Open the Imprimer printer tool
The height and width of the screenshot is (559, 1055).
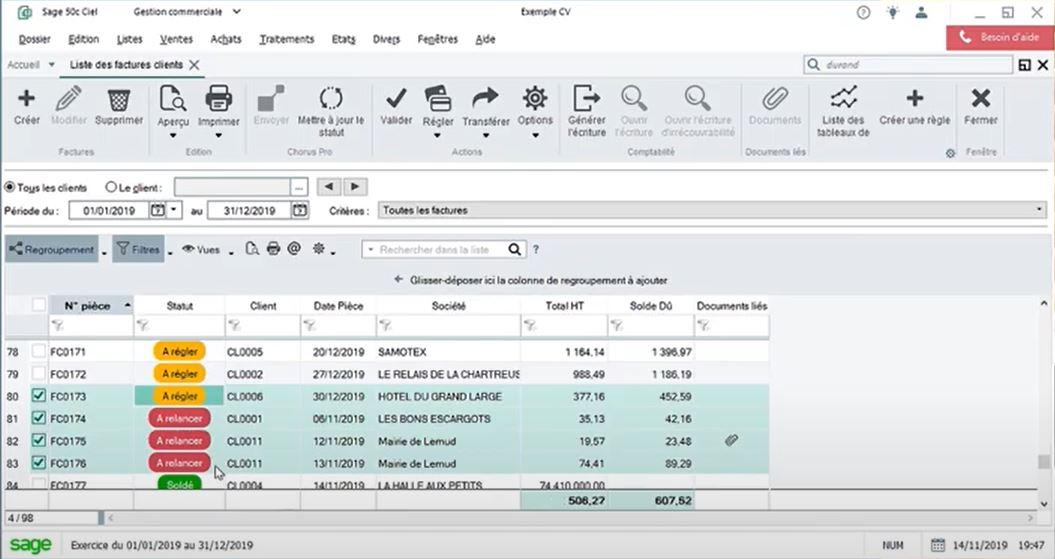[x=218, y=98]
